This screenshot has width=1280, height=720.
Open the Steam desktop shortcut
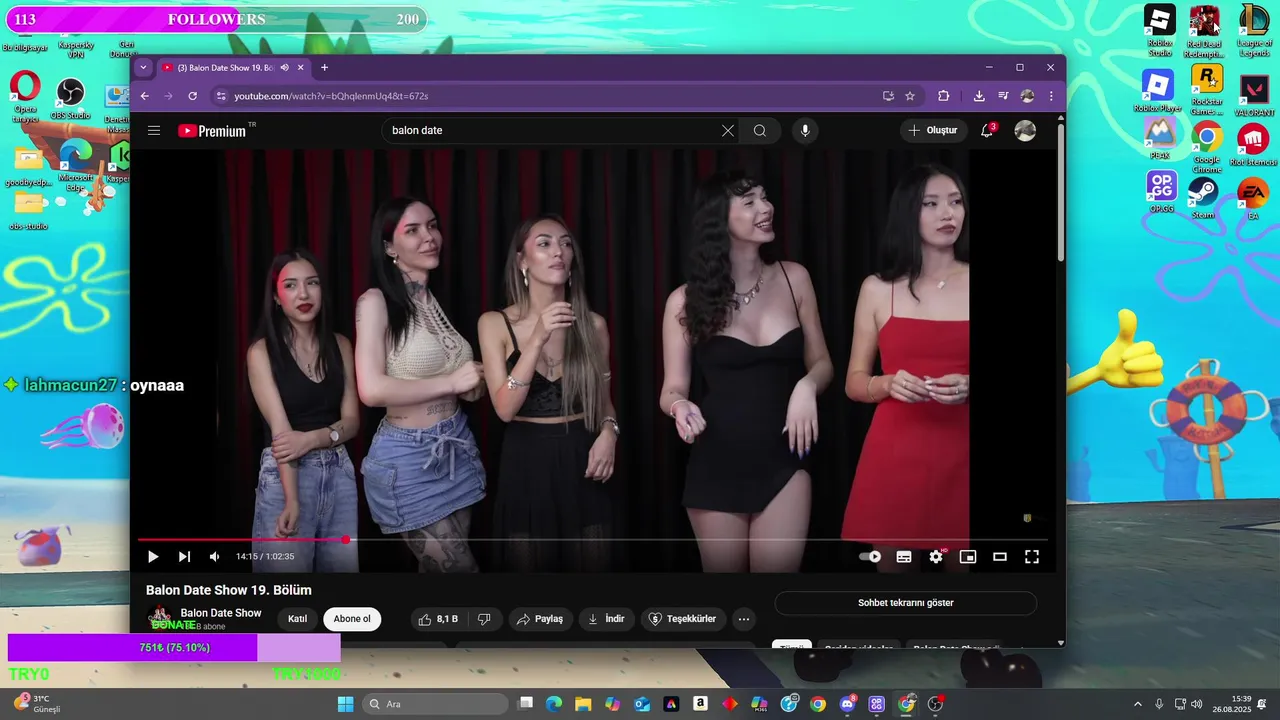[x=1203, y=197]
